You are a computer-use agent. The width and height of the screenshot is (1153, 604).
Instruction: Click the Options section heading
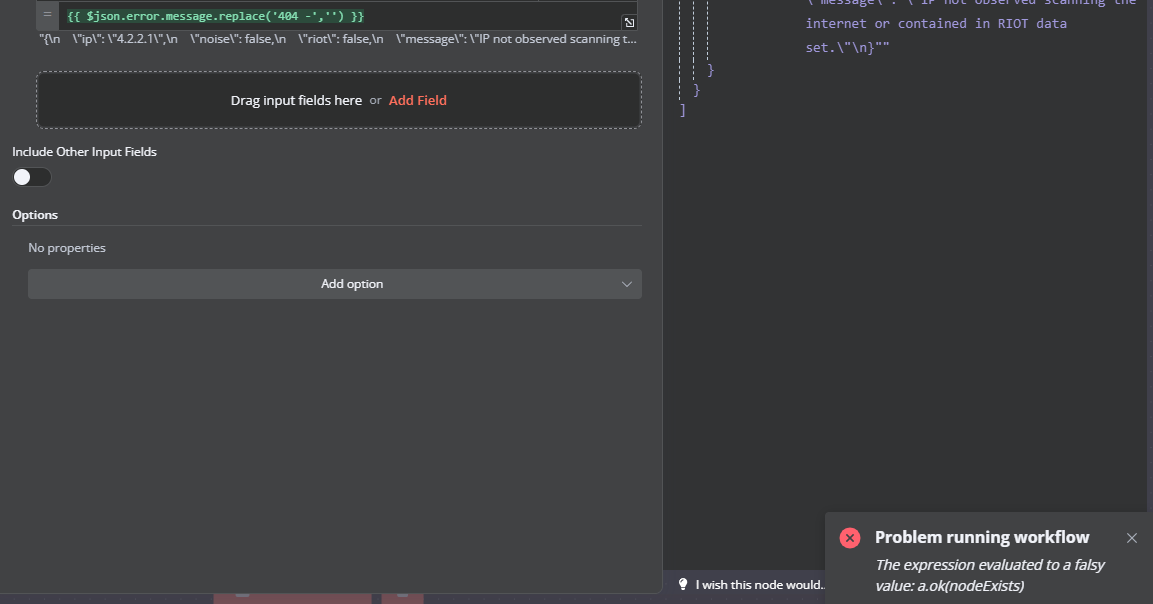point(35,215)
